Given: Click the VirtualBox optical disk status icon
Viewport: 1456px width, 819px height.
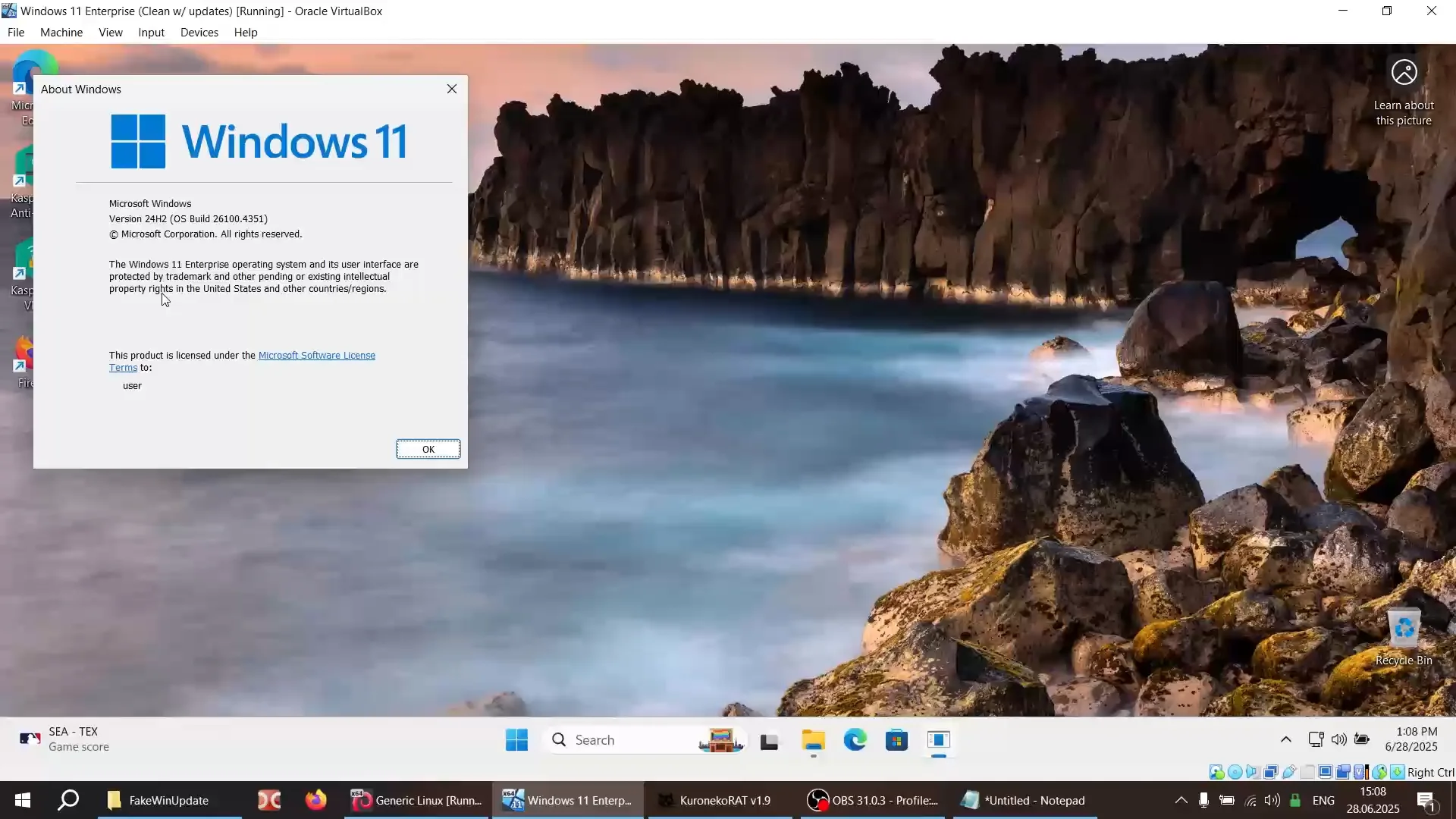Looking at the screenshot, I should click(x=1235, y=772).
